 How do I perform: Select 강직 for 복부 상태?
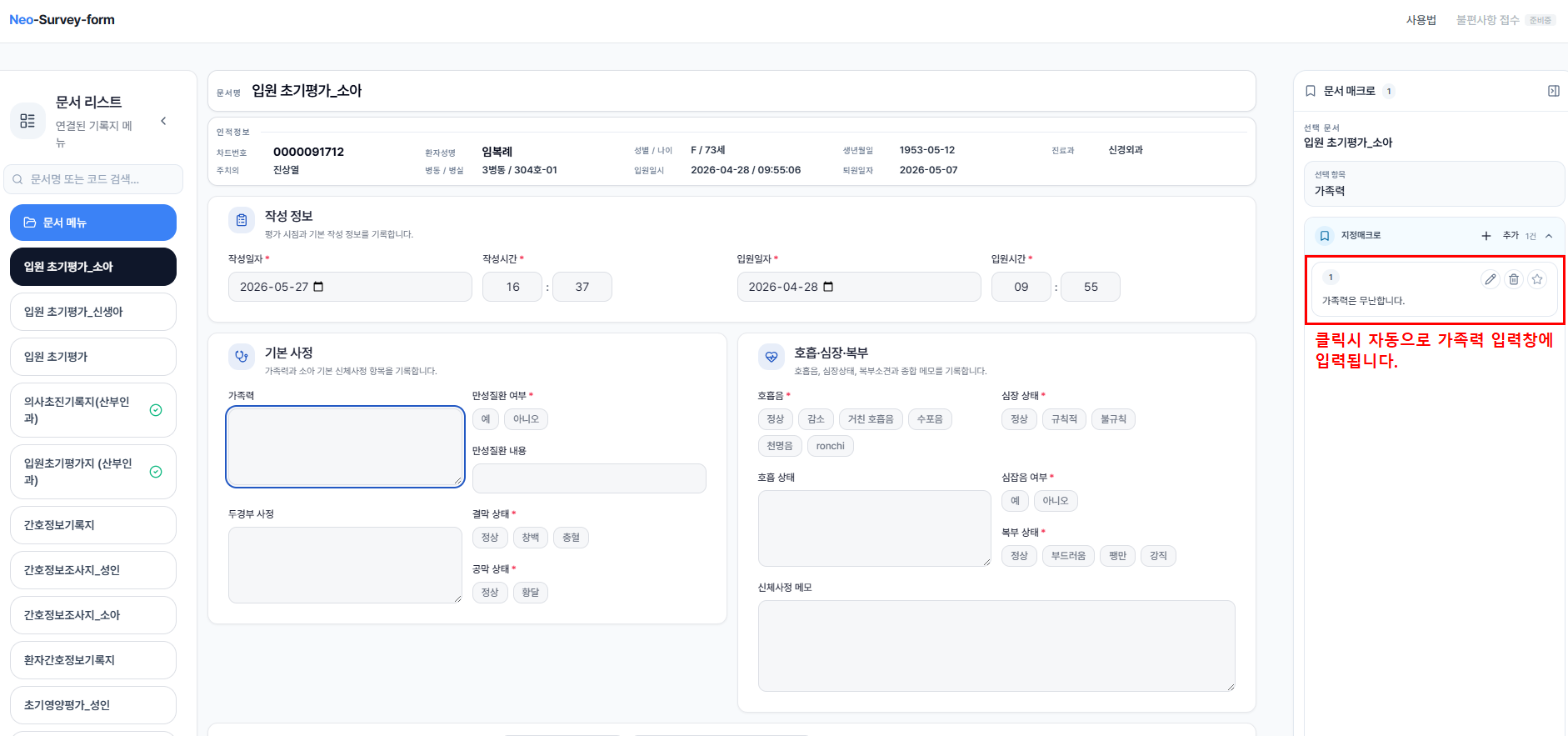point(1159,556)
